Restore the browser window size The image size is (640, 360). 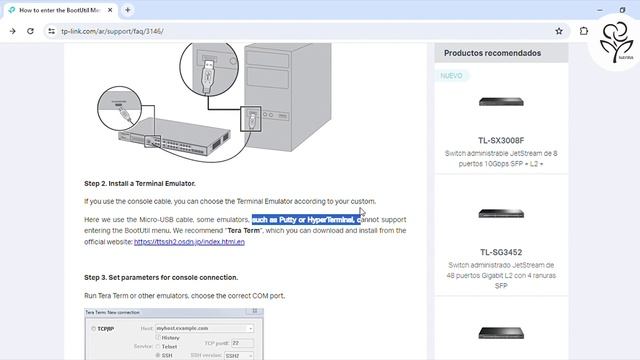tap(622, 10)
